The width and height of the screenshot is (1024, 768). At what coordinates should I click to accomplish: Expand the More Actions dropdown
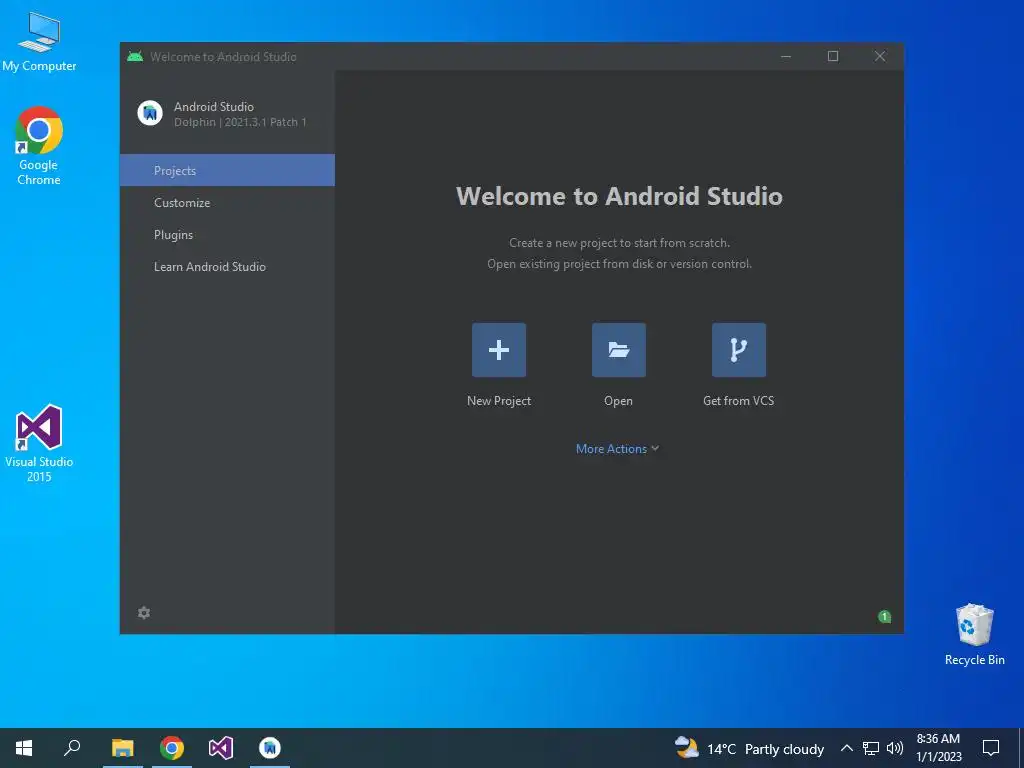click(x=617, y=449)
